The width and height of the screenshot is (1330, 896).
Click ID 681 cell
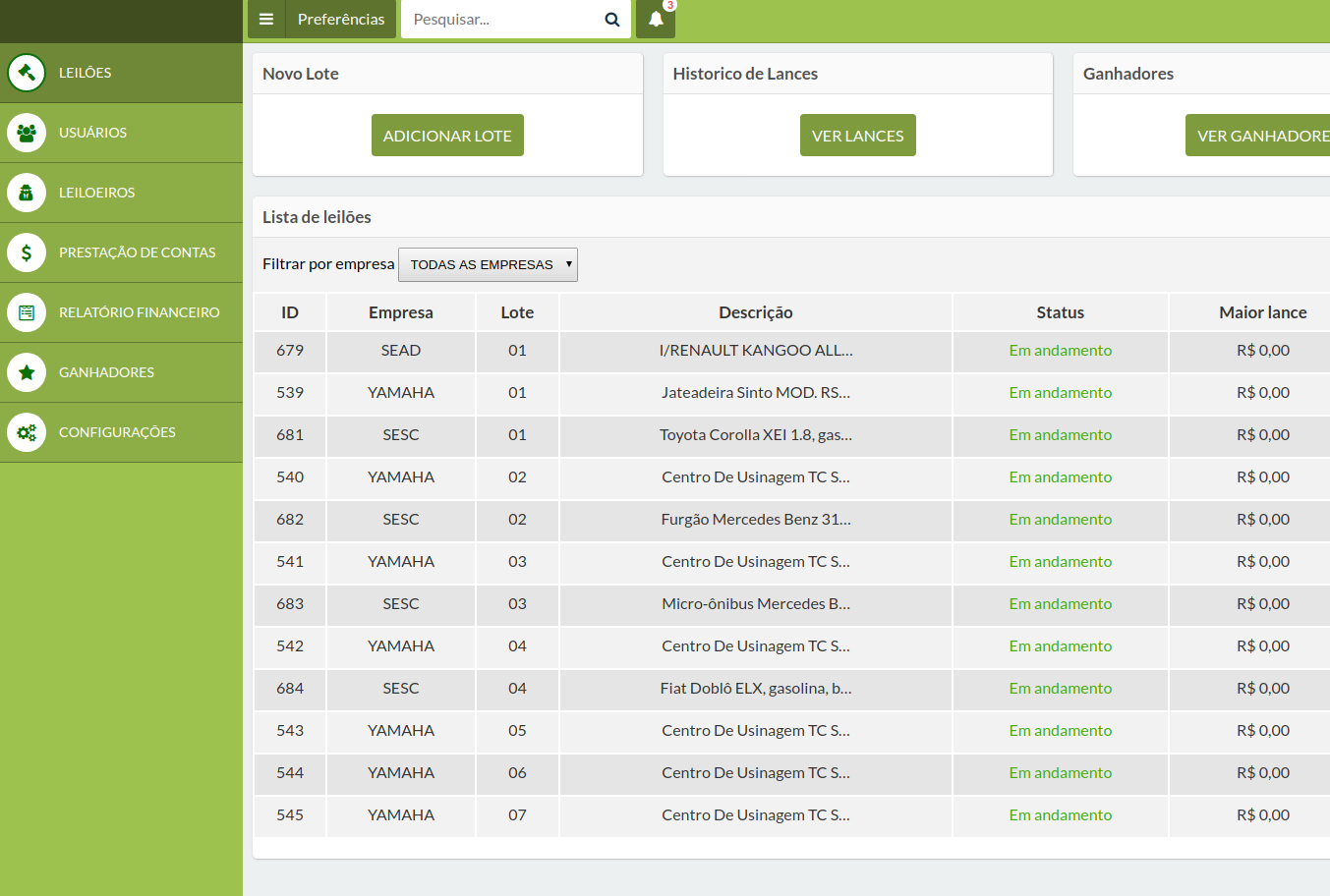(x=290, y=435)
